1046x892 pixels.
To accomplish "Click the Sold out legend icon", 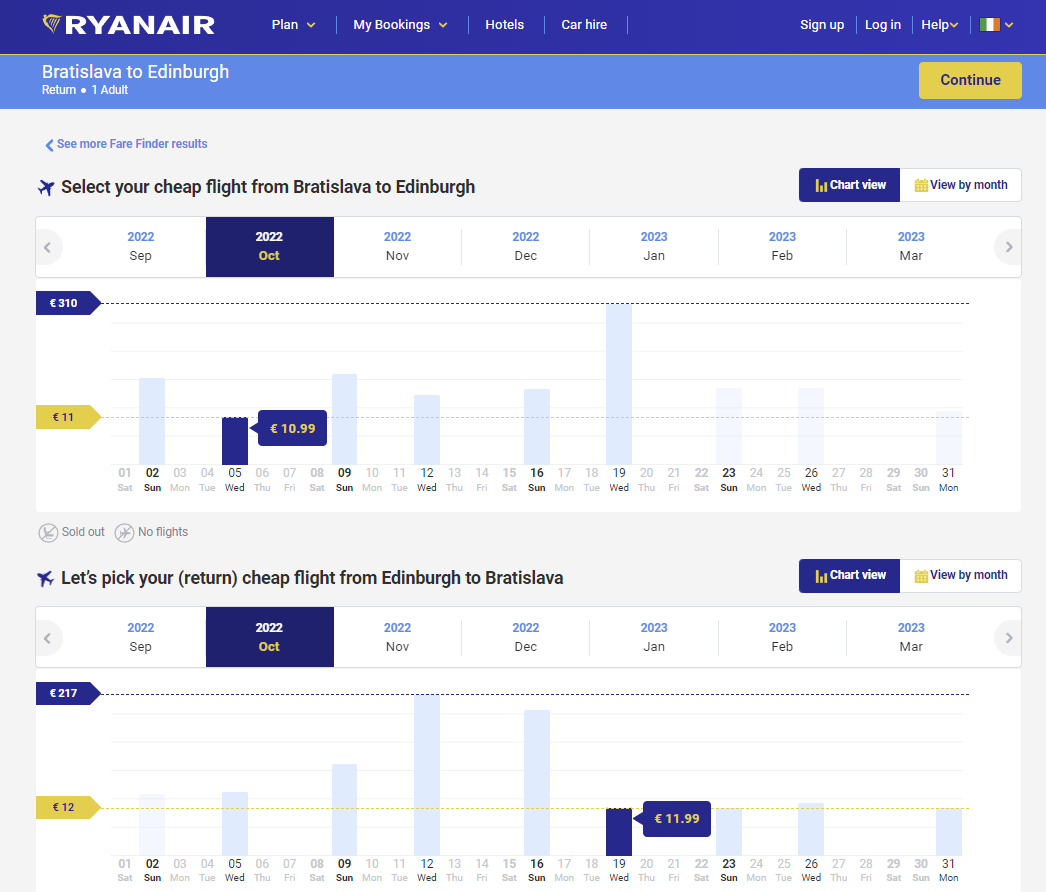I will click(x=48, y=533).
